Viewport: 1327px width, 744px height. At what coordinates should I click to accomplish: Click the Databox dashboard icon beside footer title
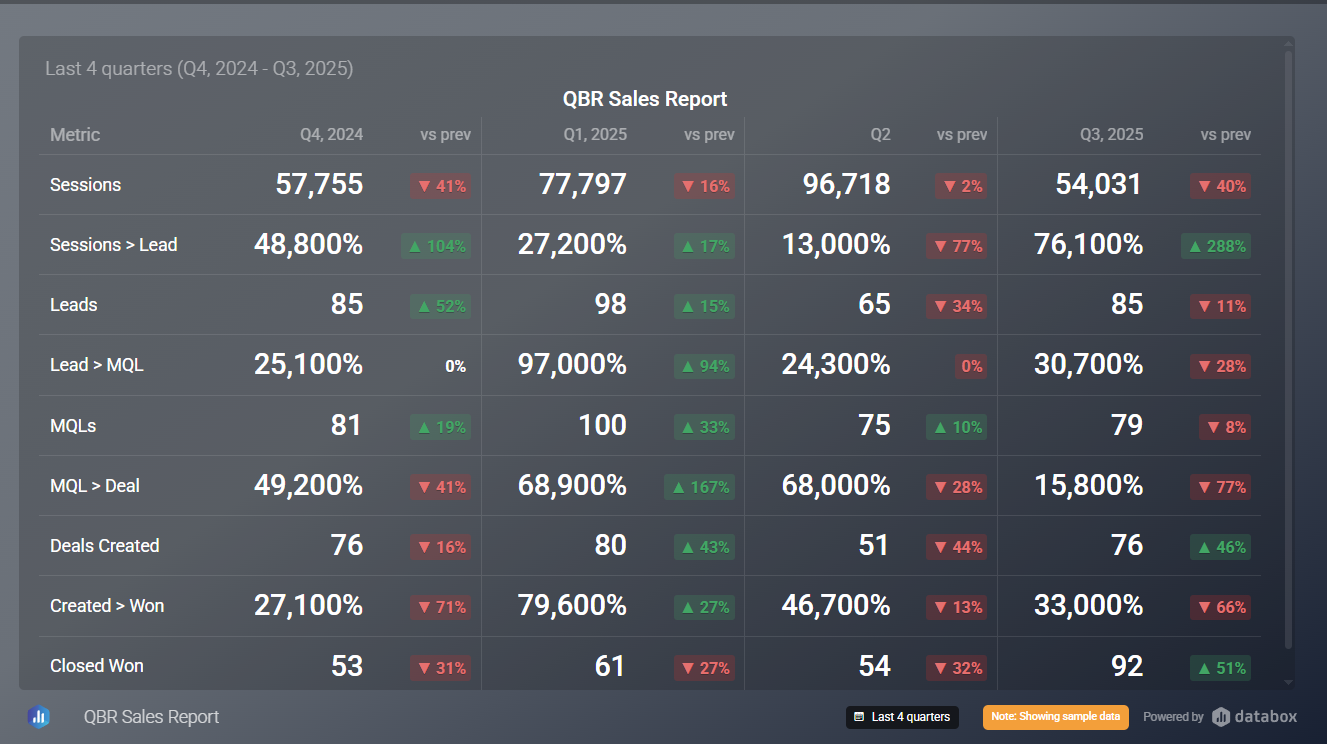point(39,716)
